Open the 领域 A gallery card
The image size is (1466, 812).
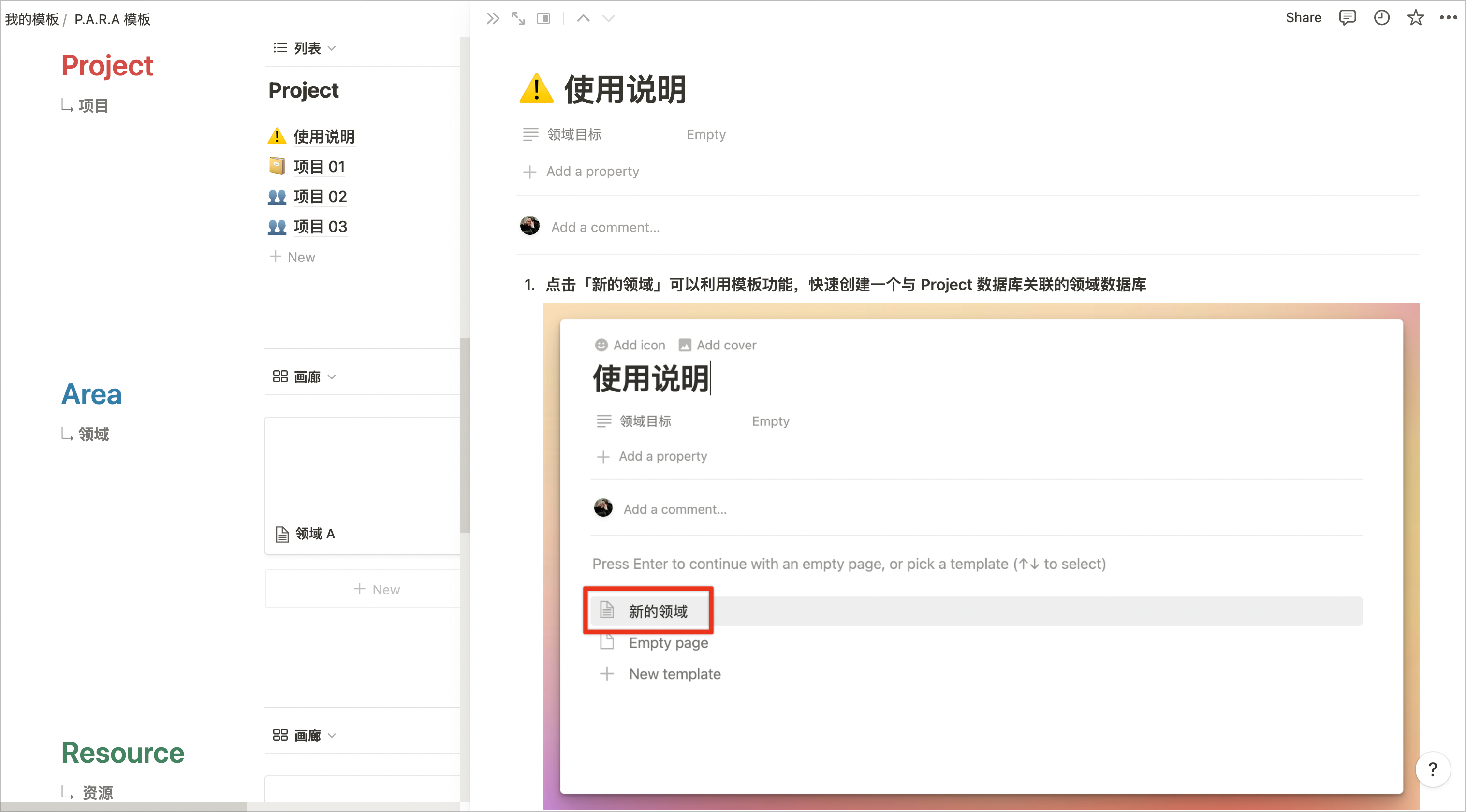(363, 485)
